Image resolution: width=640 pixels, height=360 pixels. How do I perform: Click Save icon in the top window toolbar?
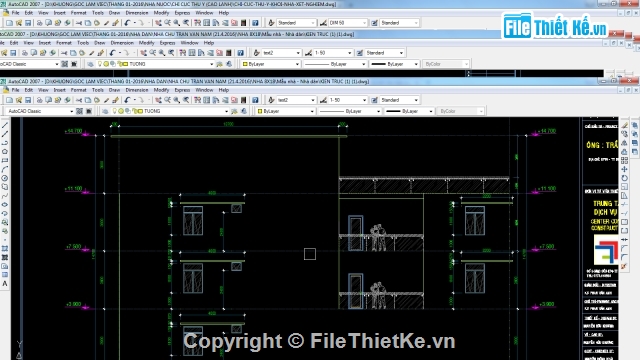point(28,23)
